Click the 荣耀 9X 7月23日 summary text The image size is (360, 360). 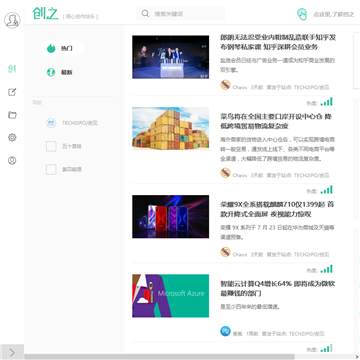pos(277,232)
